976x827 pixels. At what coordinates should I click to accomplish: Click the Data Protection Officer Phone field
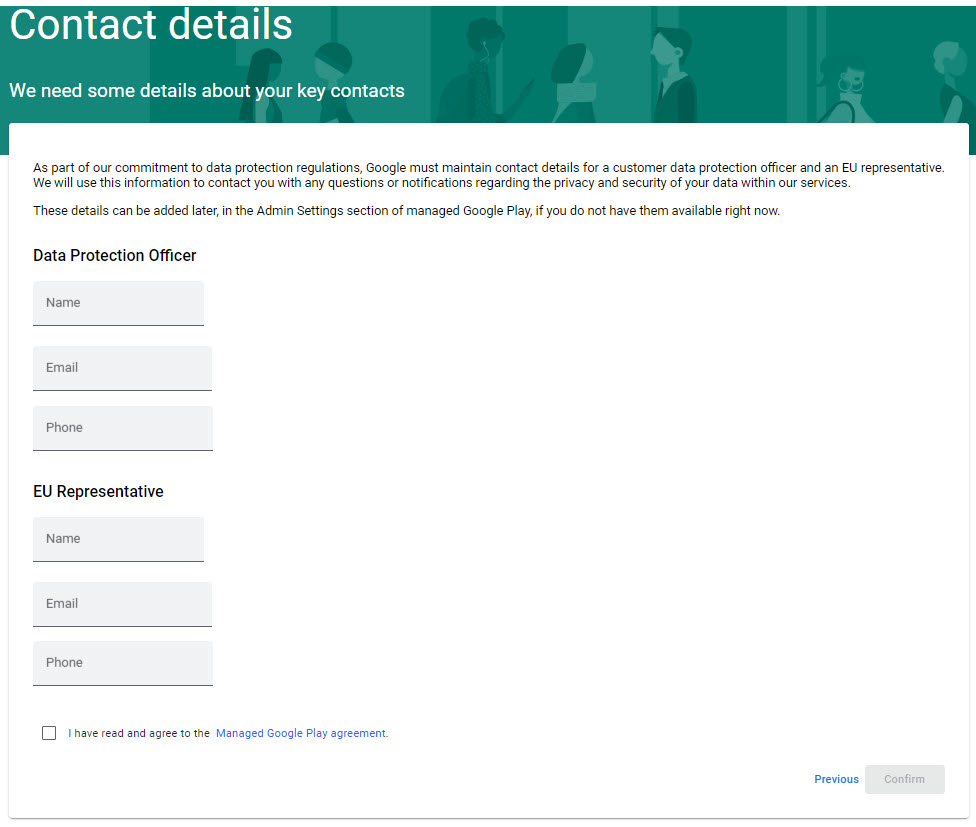click(x=122, y=427)
